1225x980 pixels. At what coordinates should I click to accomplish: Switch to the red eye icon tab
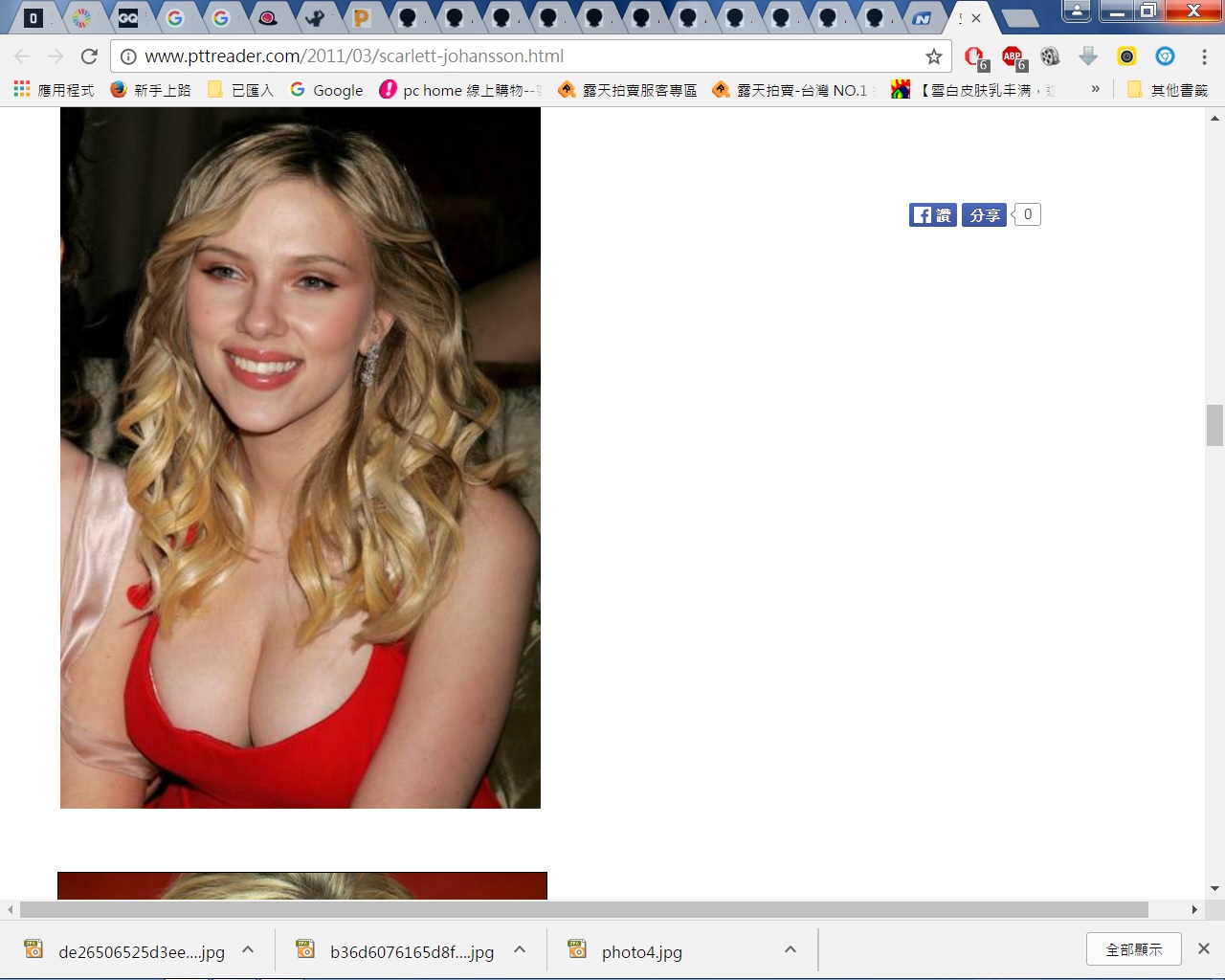pyautogui.click(x=268, y=18)
